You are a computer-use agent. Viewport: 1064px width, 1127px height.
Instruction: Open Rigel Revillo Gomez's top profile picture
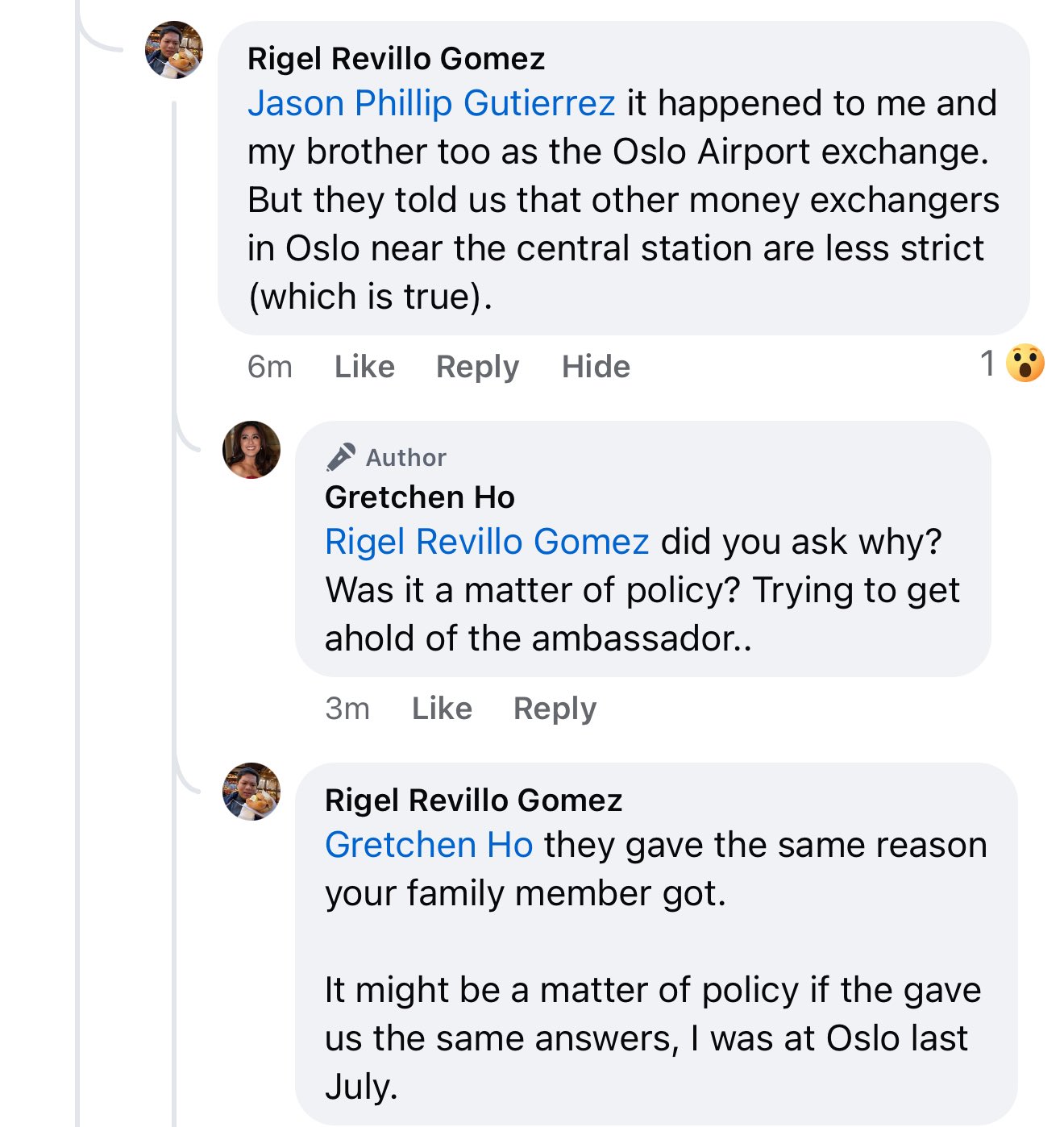173,50
